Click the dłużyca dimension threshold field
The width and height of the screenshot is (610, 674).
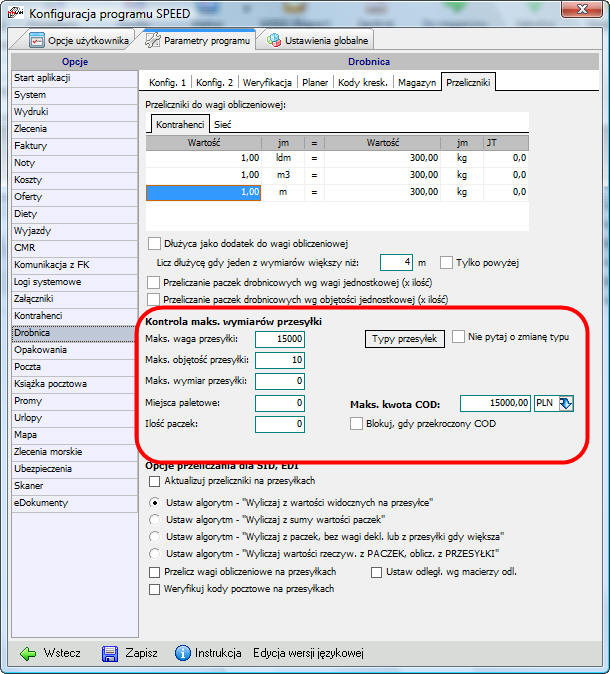coord(396,263)
